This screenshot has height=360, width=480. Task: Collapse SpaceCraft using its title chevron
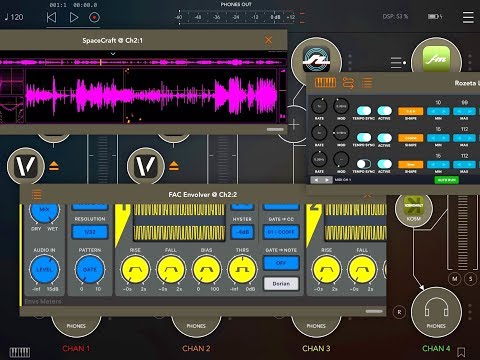[113, 53]
